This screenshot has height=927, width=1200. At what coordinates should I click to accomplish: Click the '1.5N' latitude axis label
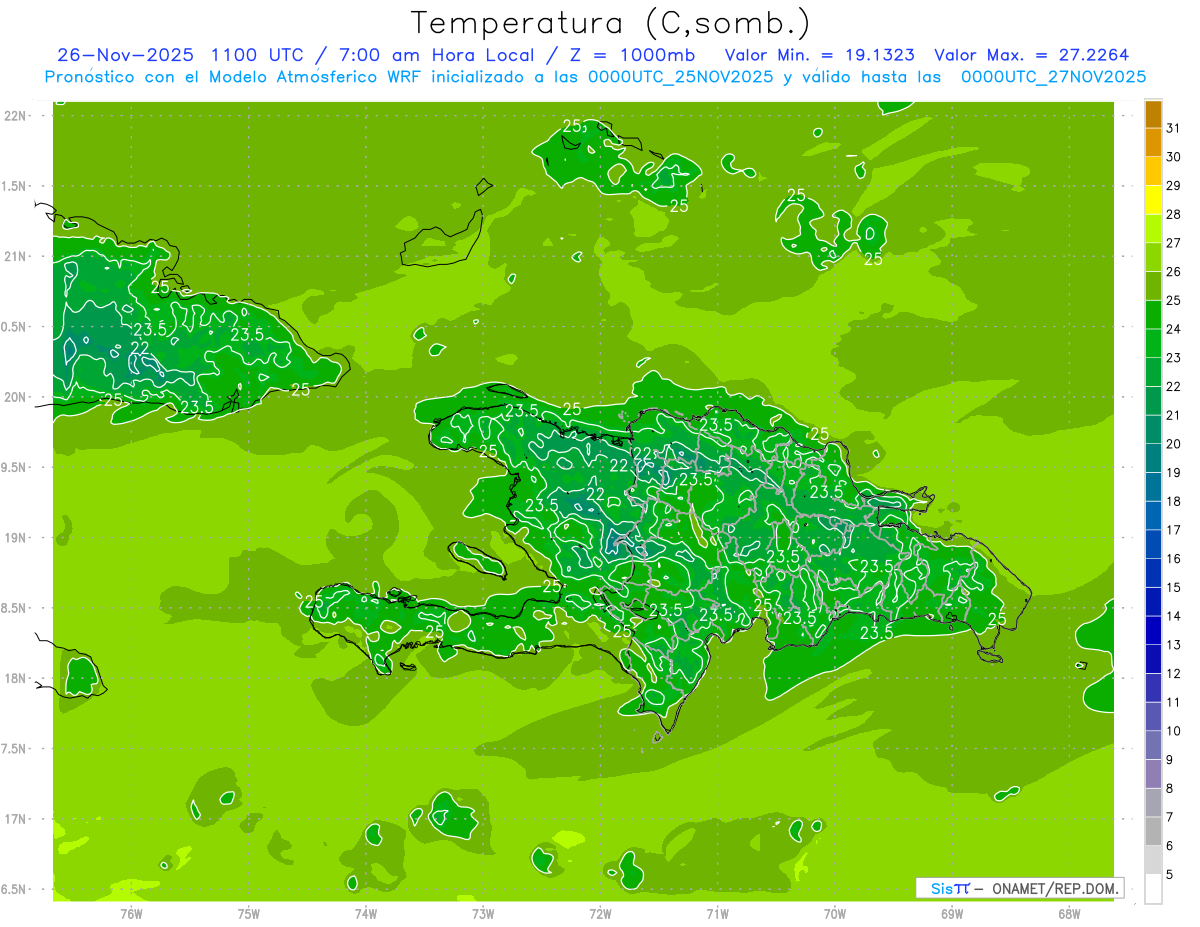[14, 186]
